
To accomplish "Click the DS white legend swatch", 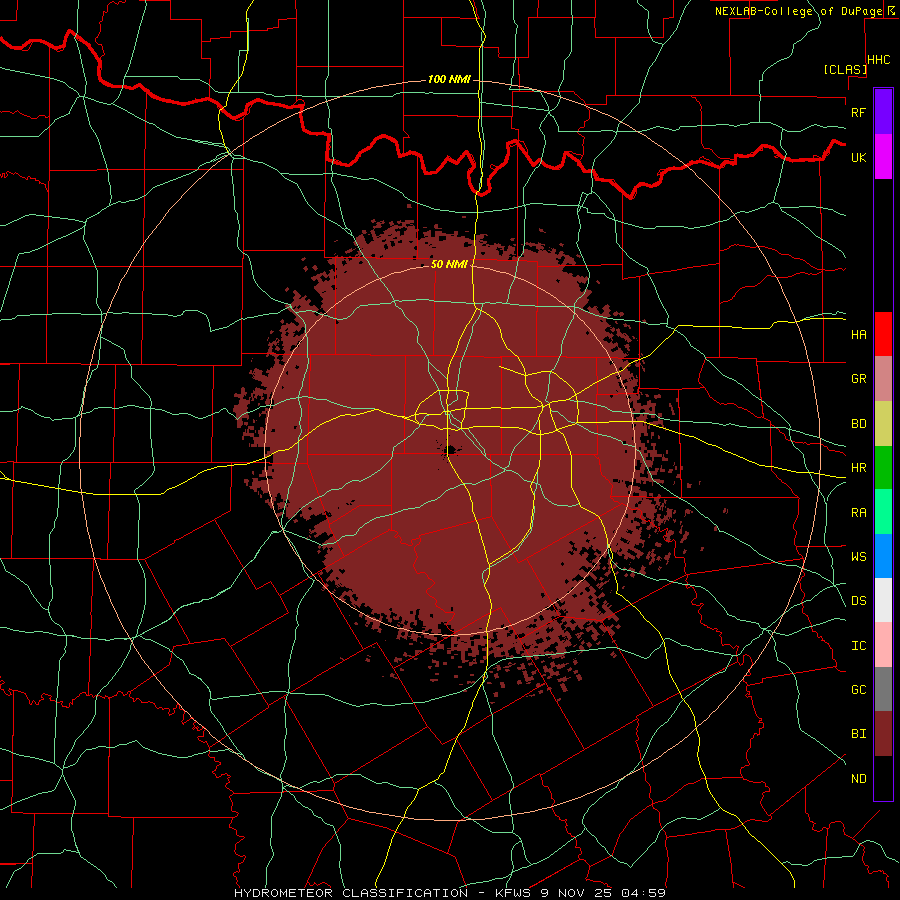I will click(883, 600).
